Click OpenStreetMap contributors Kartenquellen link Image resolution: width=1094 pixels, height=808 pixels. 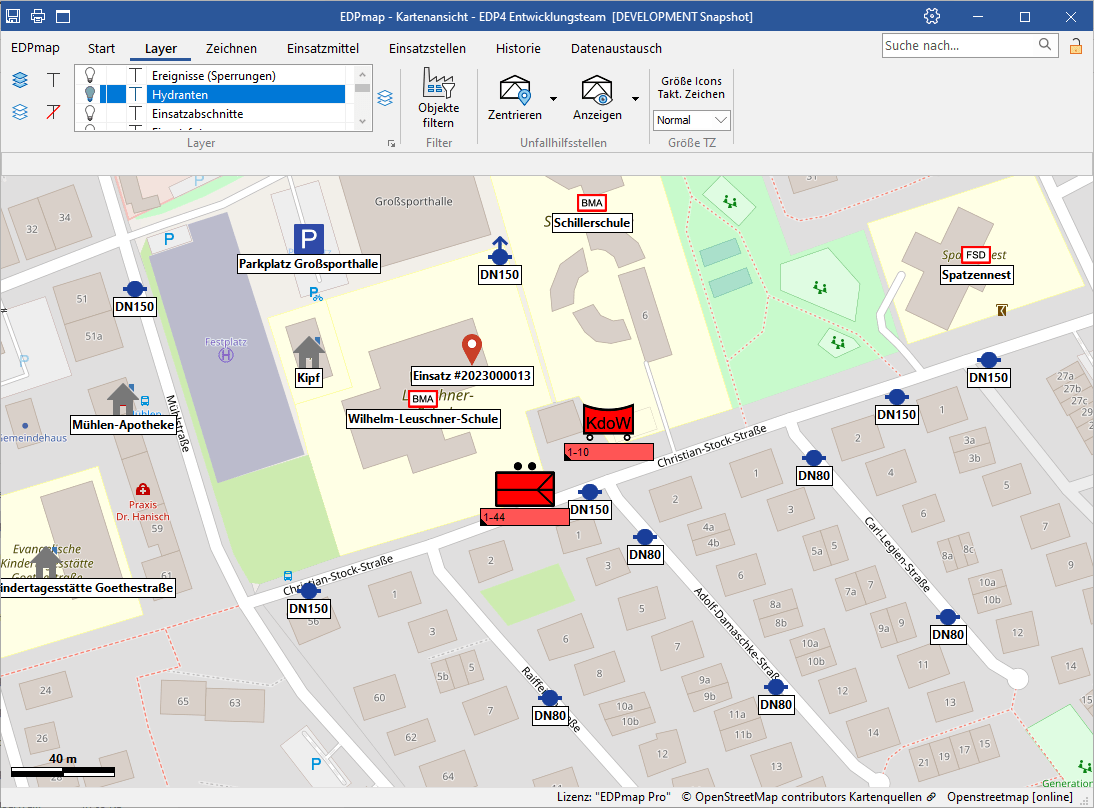[x=809, y=797]
